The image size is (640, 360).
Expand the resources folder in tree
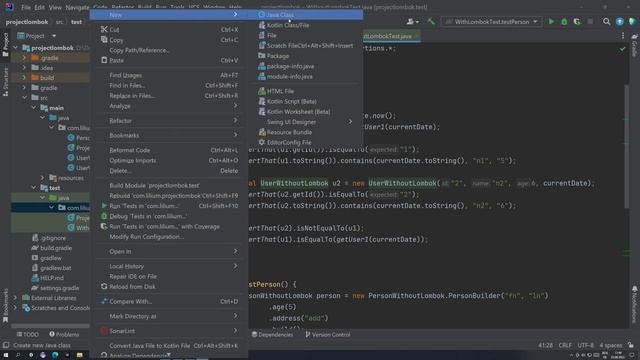42,178
